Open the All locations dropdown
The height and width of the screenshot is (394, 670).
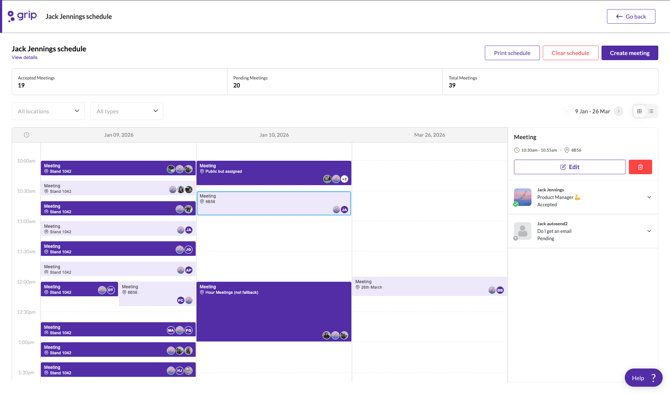pyautogui.click(x=48, y=111)
